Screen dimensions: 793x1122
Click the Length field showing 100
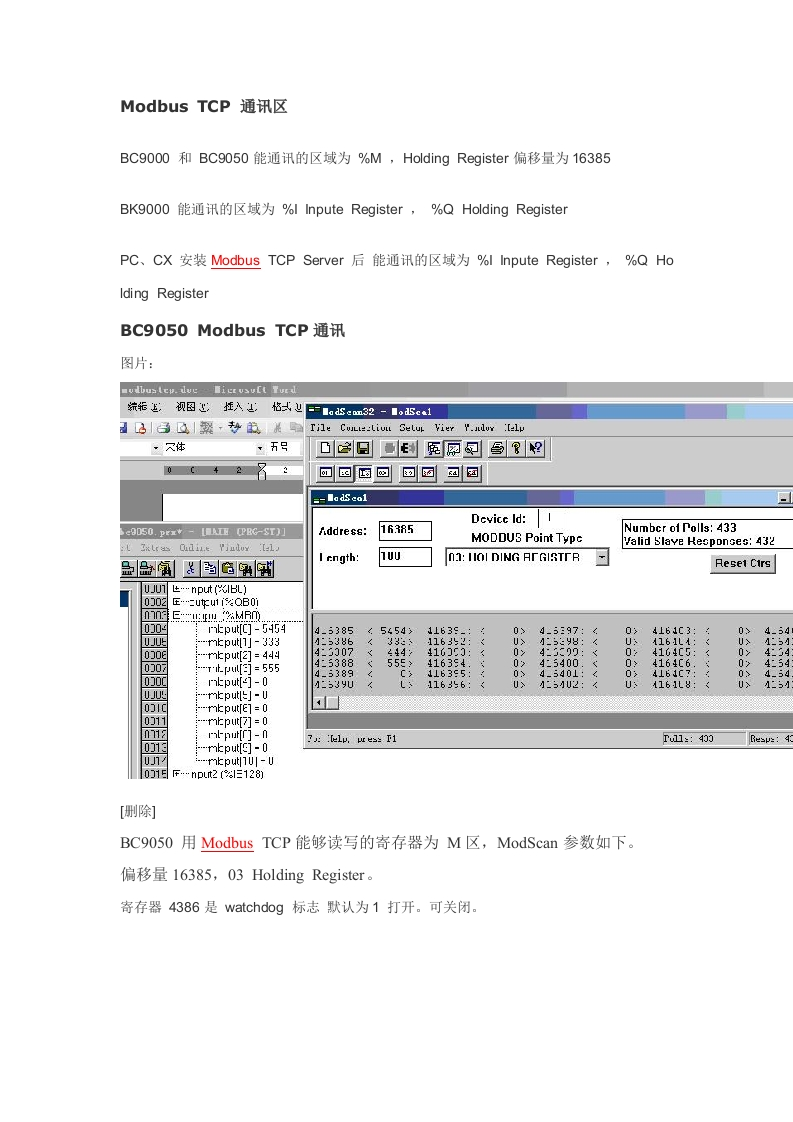405,557
